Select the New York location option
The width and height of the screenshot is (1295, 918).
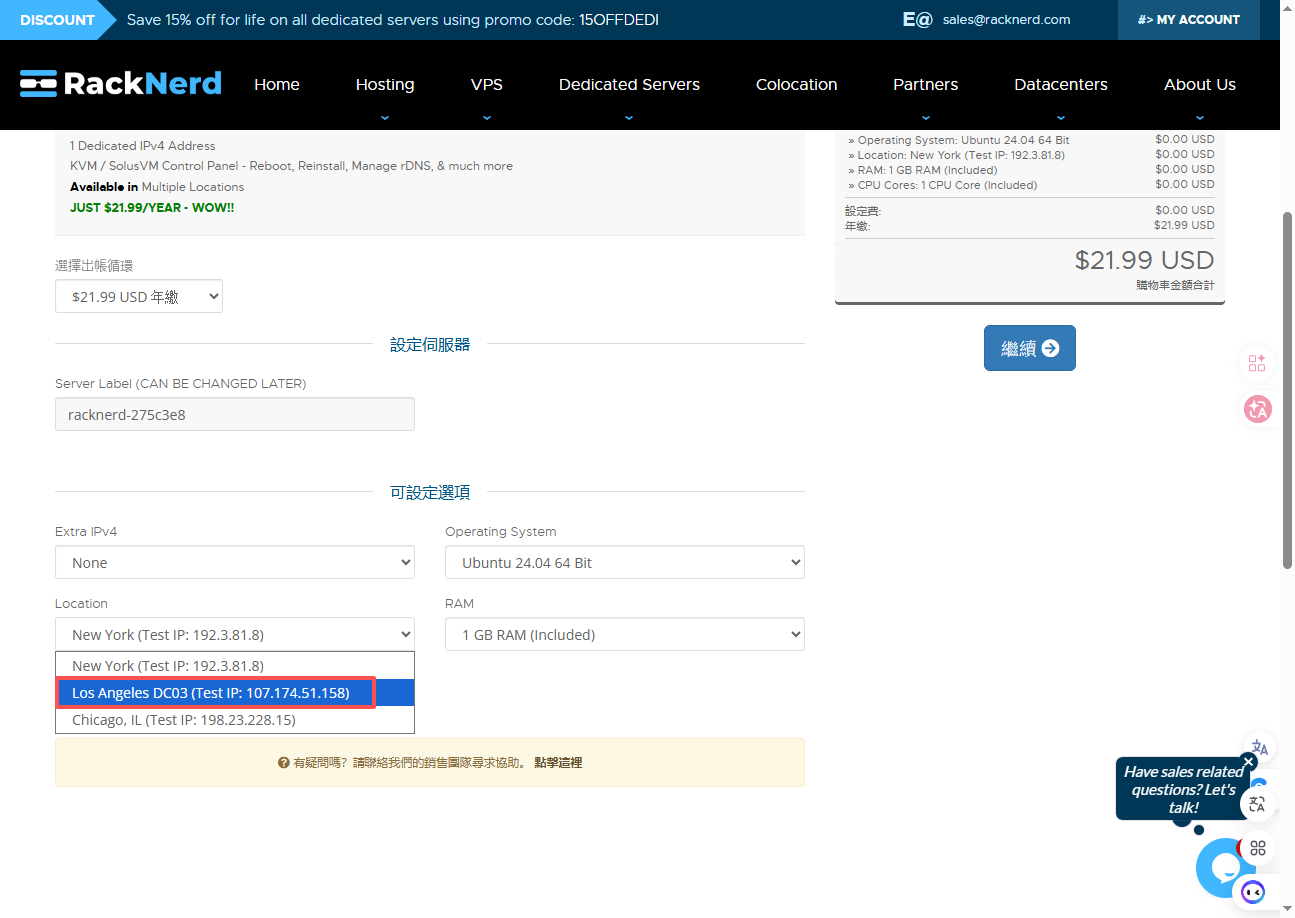[235, 666]
